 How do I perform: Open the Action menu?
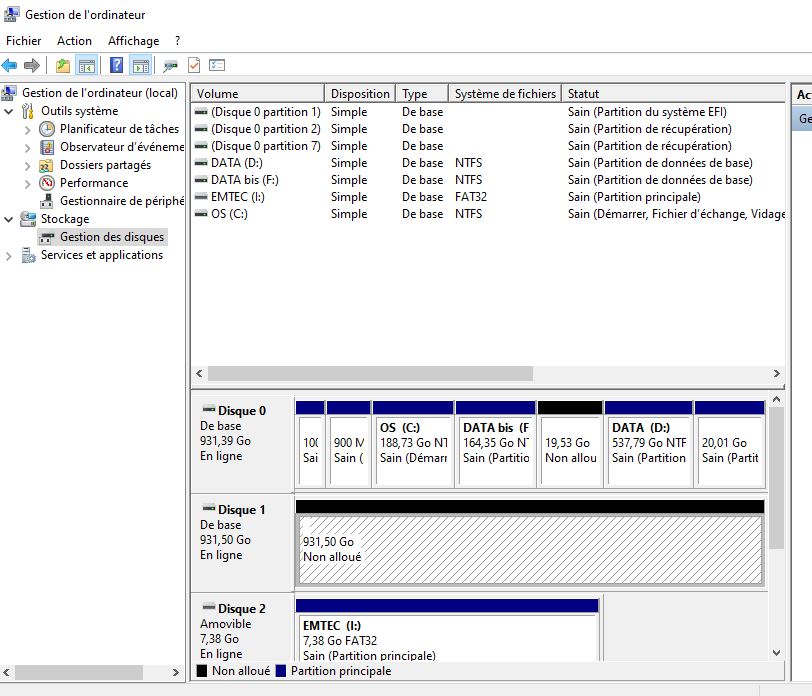pyautogui.click(x=74, y=41)
